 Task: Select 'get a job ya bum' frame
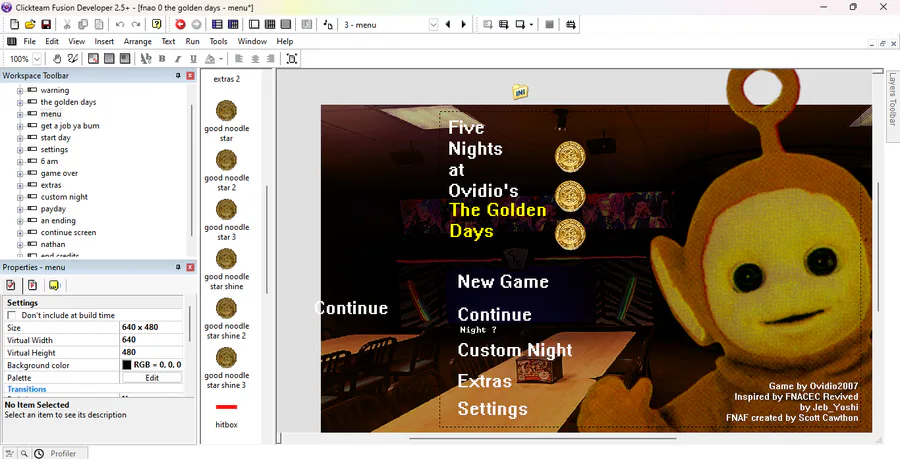click(69, 126)
